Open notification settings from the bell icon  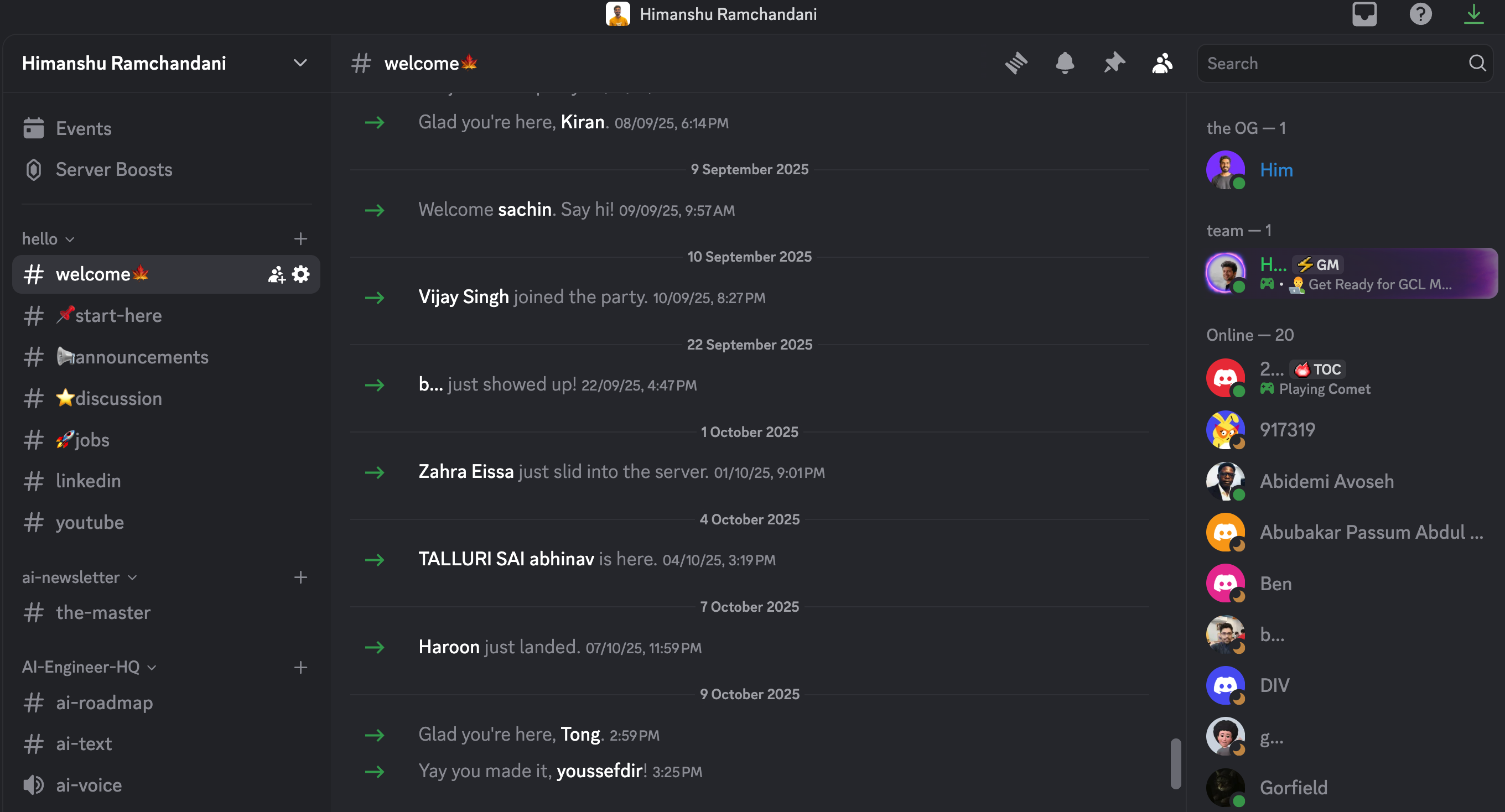pos(1065,63)
